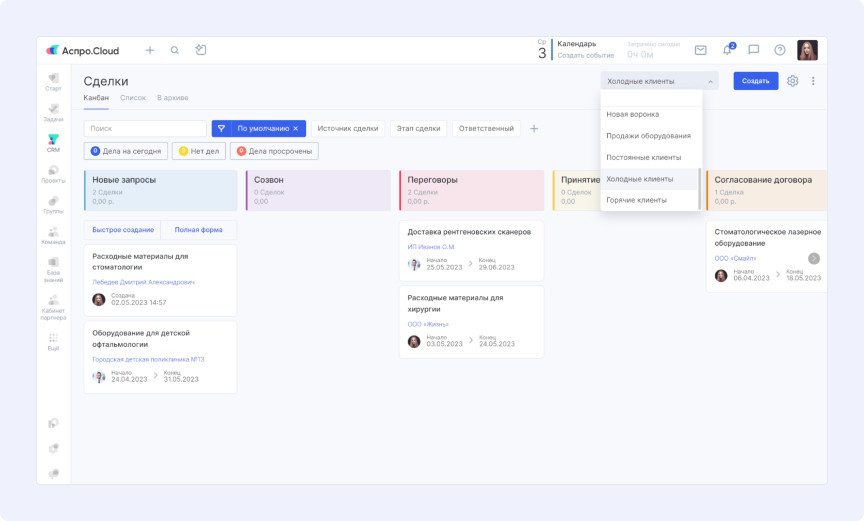Open deal Расходные материалы для стоматологии
Viewport: 864px width, 521px height.
pos(141,262)
